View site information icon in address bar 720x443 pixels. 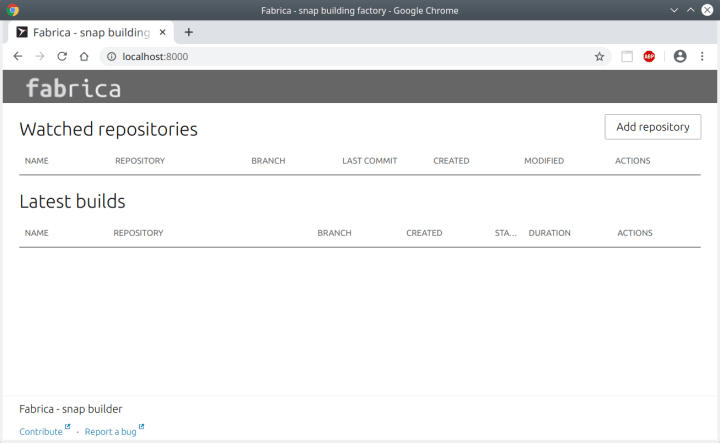112,56
